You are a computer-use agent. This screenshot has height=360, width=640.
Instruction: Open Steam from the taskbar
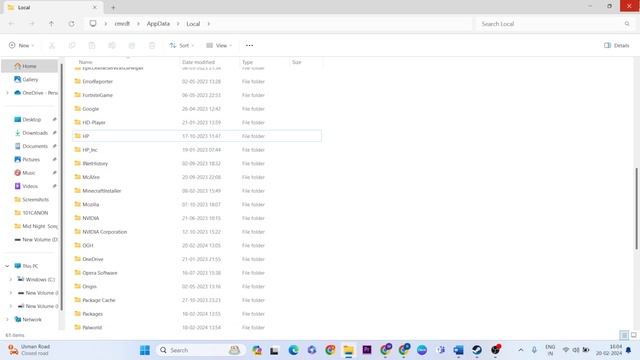[x=477, y=350]
